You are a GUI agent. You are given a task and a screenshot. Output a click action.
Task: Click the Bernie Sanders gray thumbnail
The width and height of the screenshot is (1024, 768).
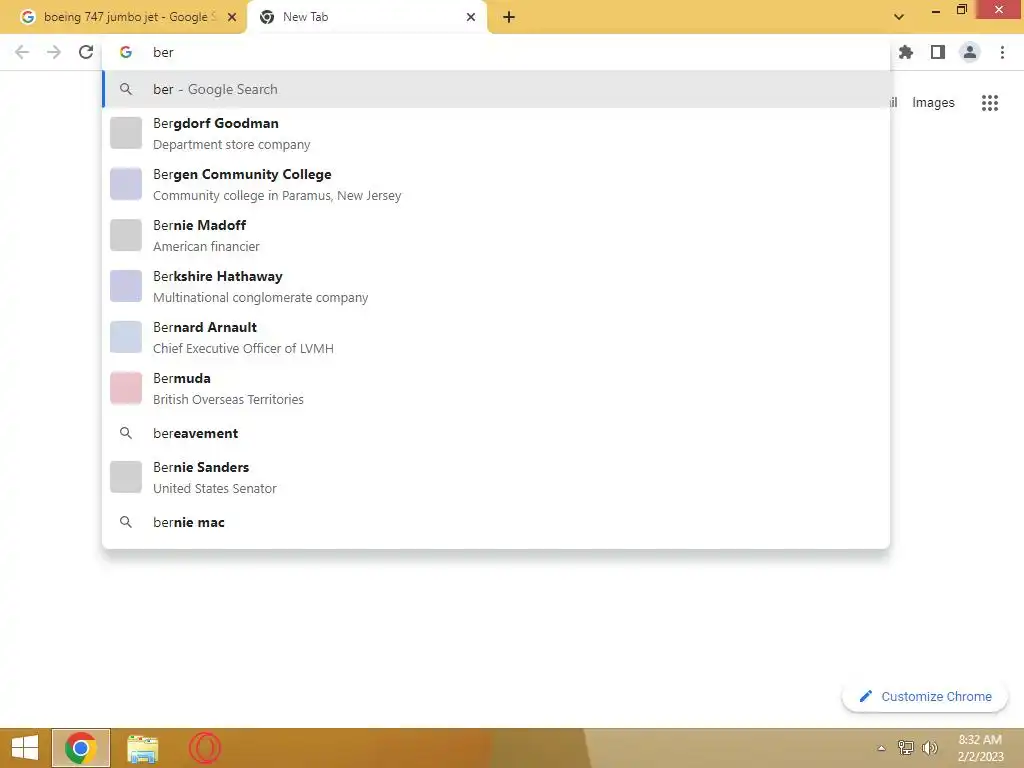pyautogui.click(x=126, y=477)
